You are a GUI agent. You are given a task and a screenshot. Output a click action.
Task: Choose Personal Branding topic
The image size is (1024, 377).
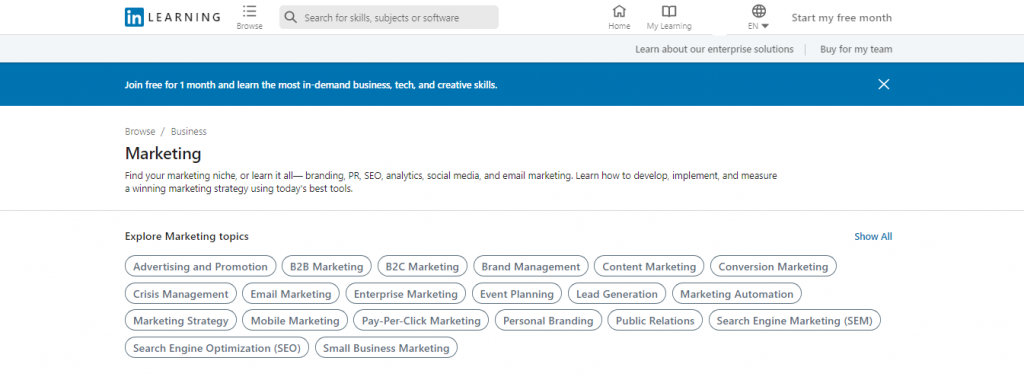coord(548,321)
